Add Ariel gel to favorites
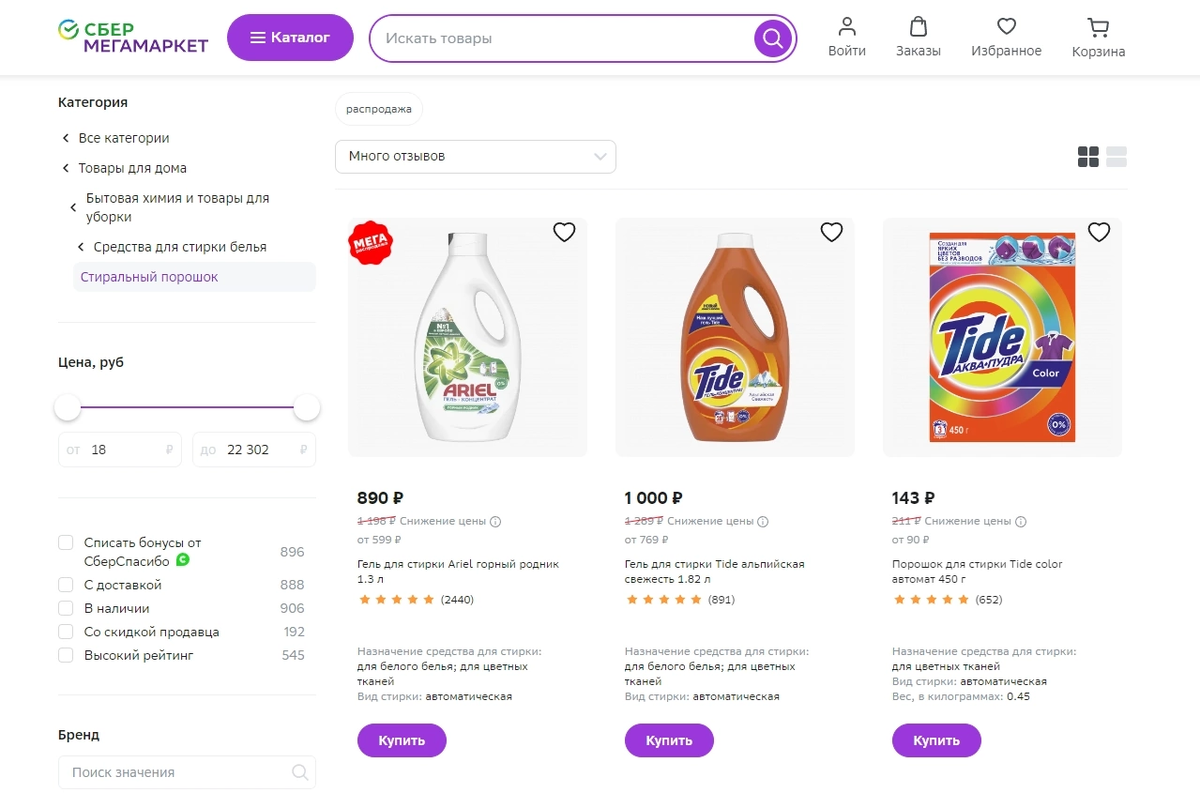Viewport: 1200px width, 793px height. (564, 232)
